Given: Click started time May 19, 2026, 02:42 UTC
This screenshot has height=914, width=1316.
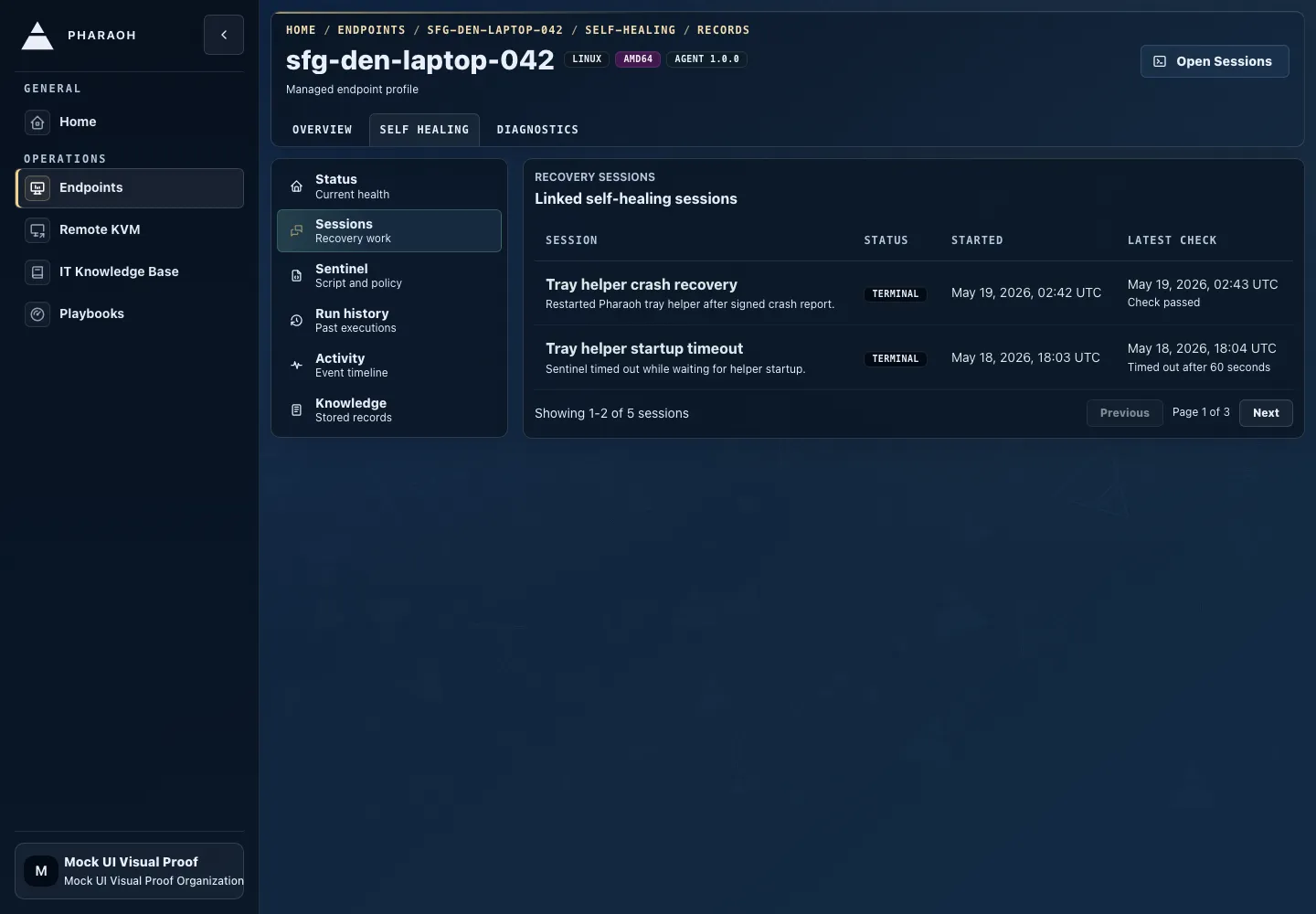Looking at the screenshot, I should point(1026,292).
